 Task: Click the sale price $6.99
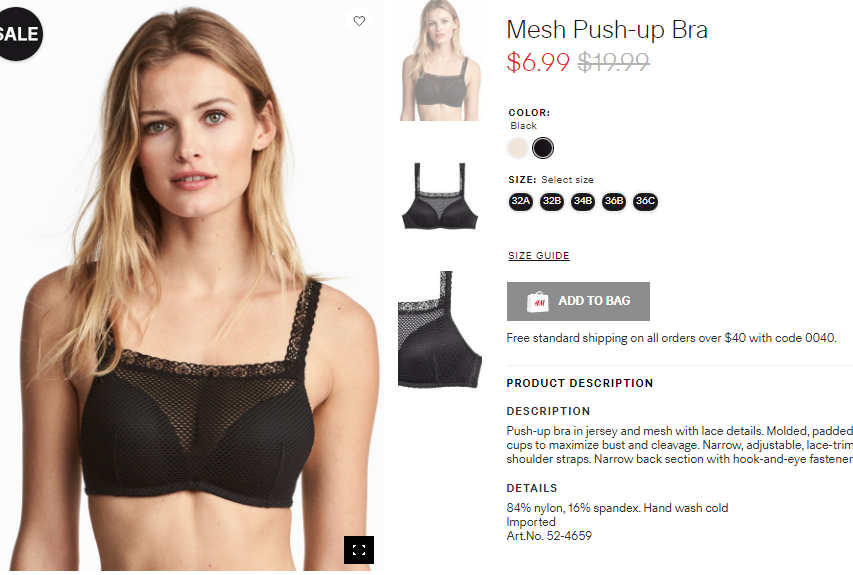coord(538,62)
